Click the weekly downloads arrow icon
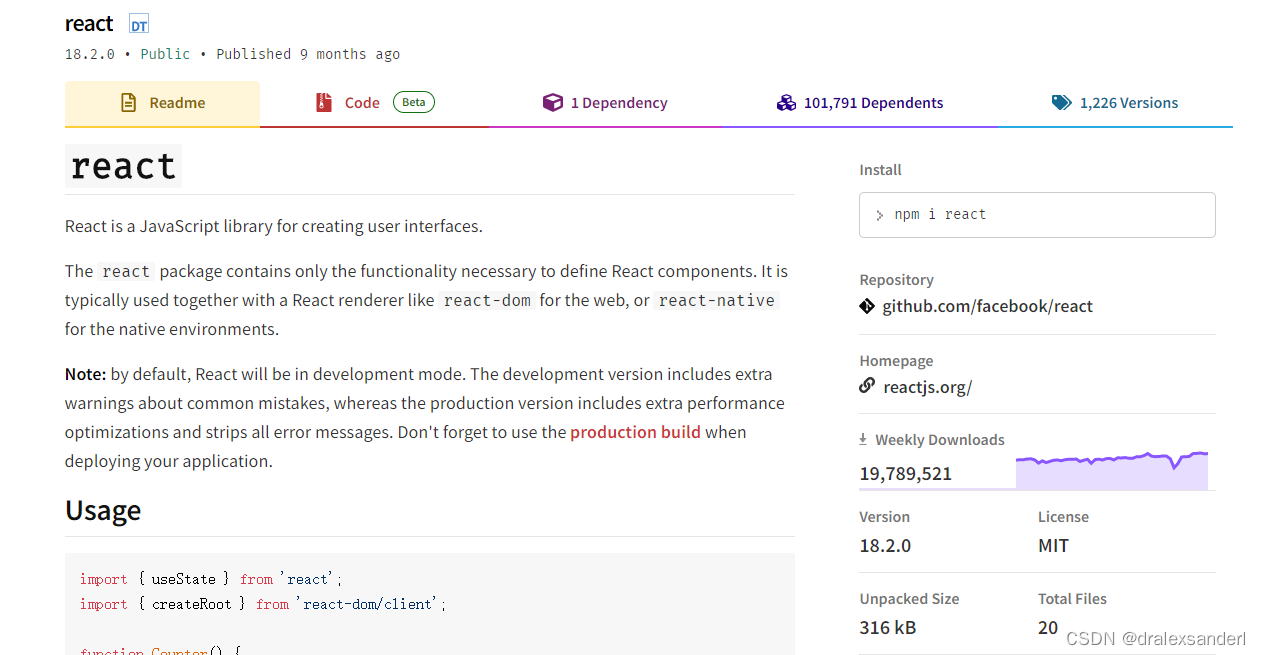The image size is (1261, 655). click(x=863, y=439)
